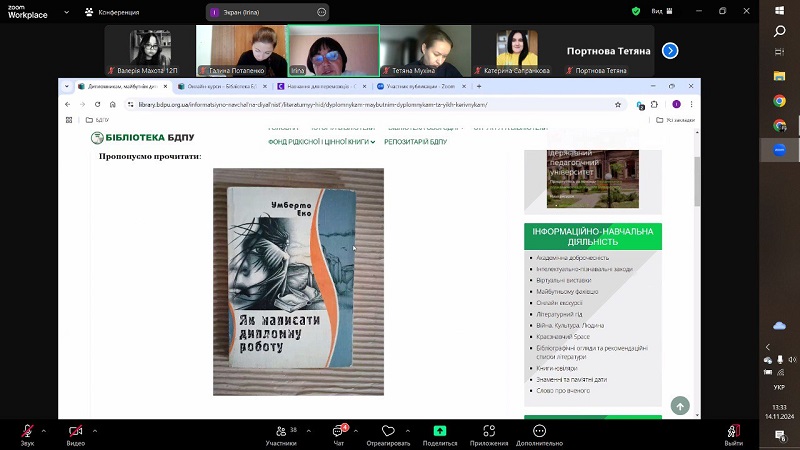
Task: Click the green encryption shield icon
Action: [636, 11]
